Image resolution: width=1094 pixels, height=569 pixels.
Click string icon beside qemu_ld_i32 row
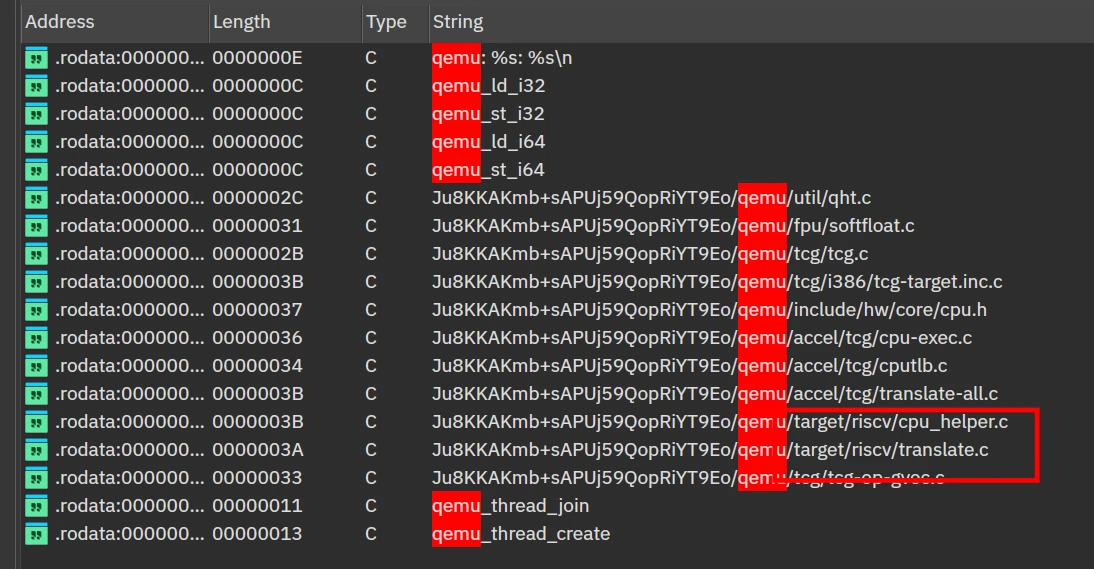click(x=36, y=86)
